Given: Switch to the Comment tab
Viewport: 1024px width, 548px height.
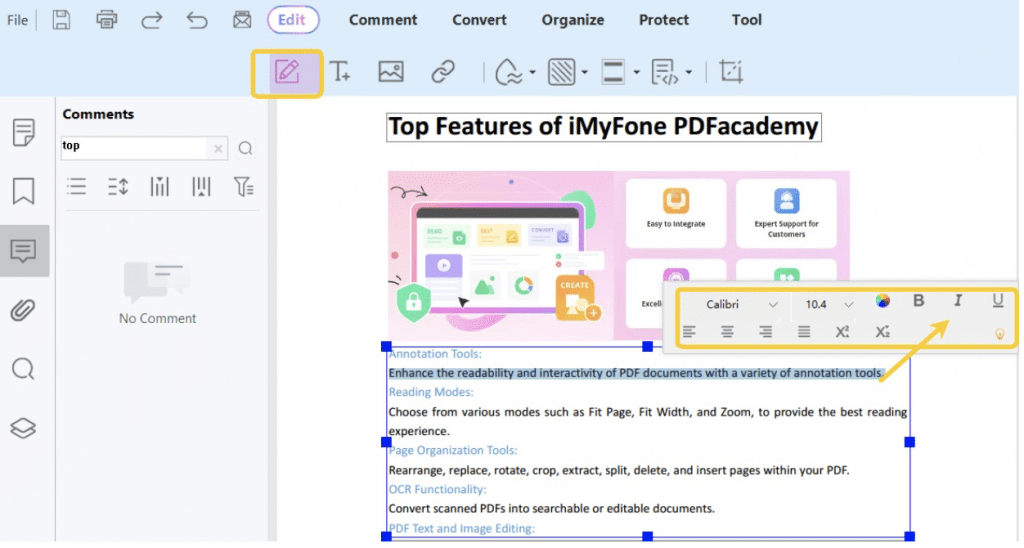Looking at the screenshot, I should click(383, 20).
